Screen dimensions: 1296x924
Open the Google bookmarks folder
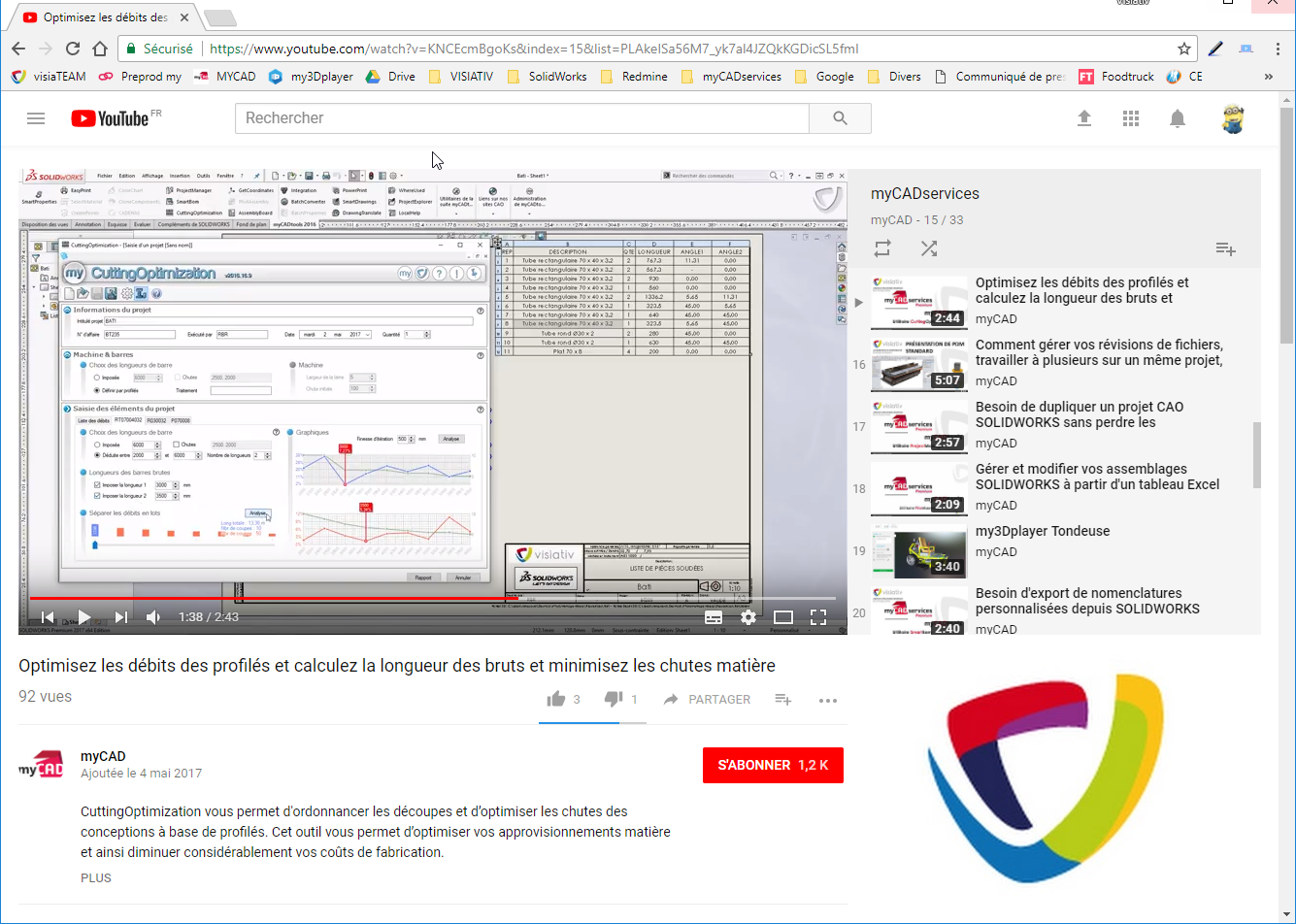[824, 76]
